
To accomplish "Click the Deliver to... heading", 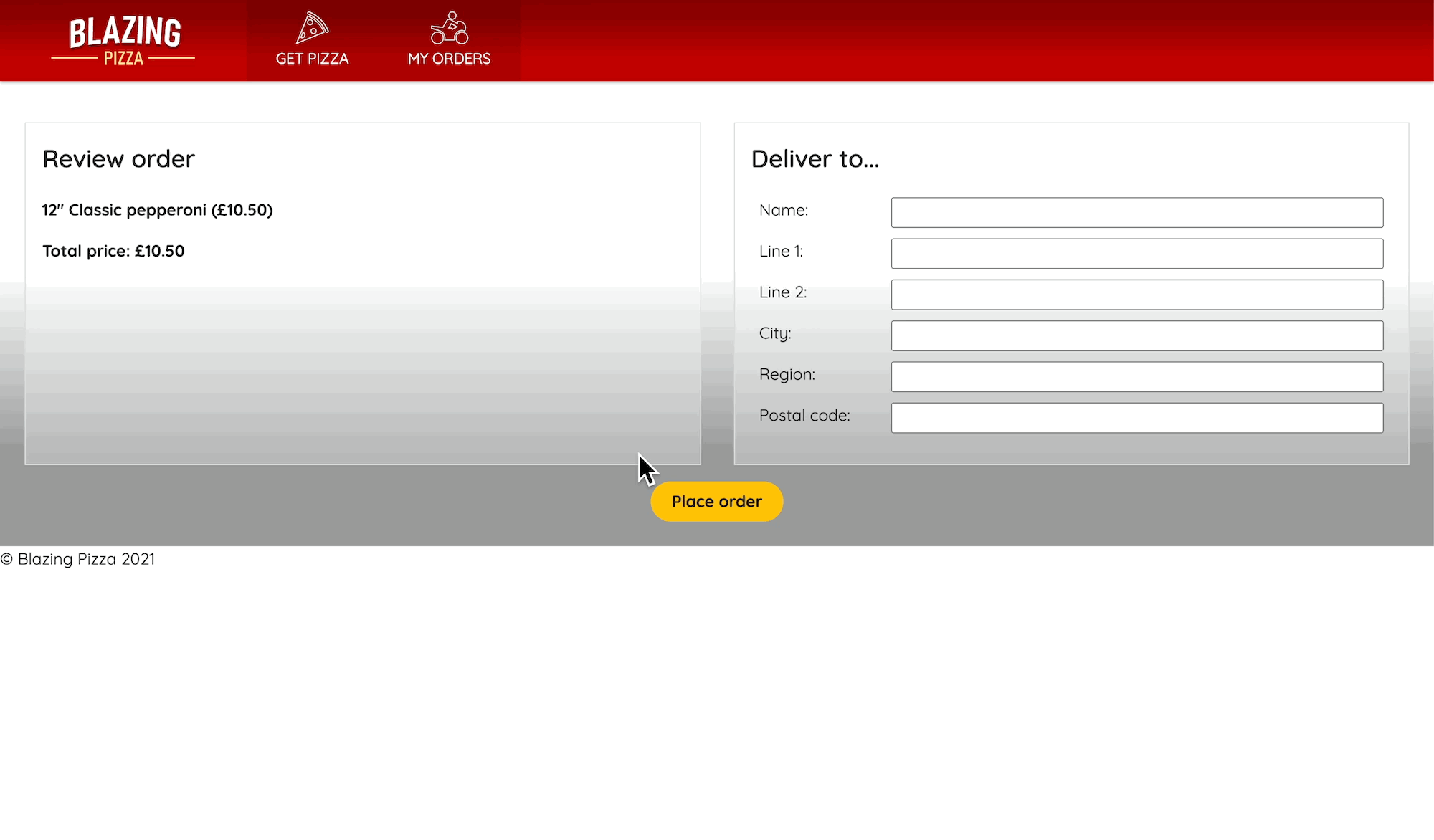I will pos(815,159).
